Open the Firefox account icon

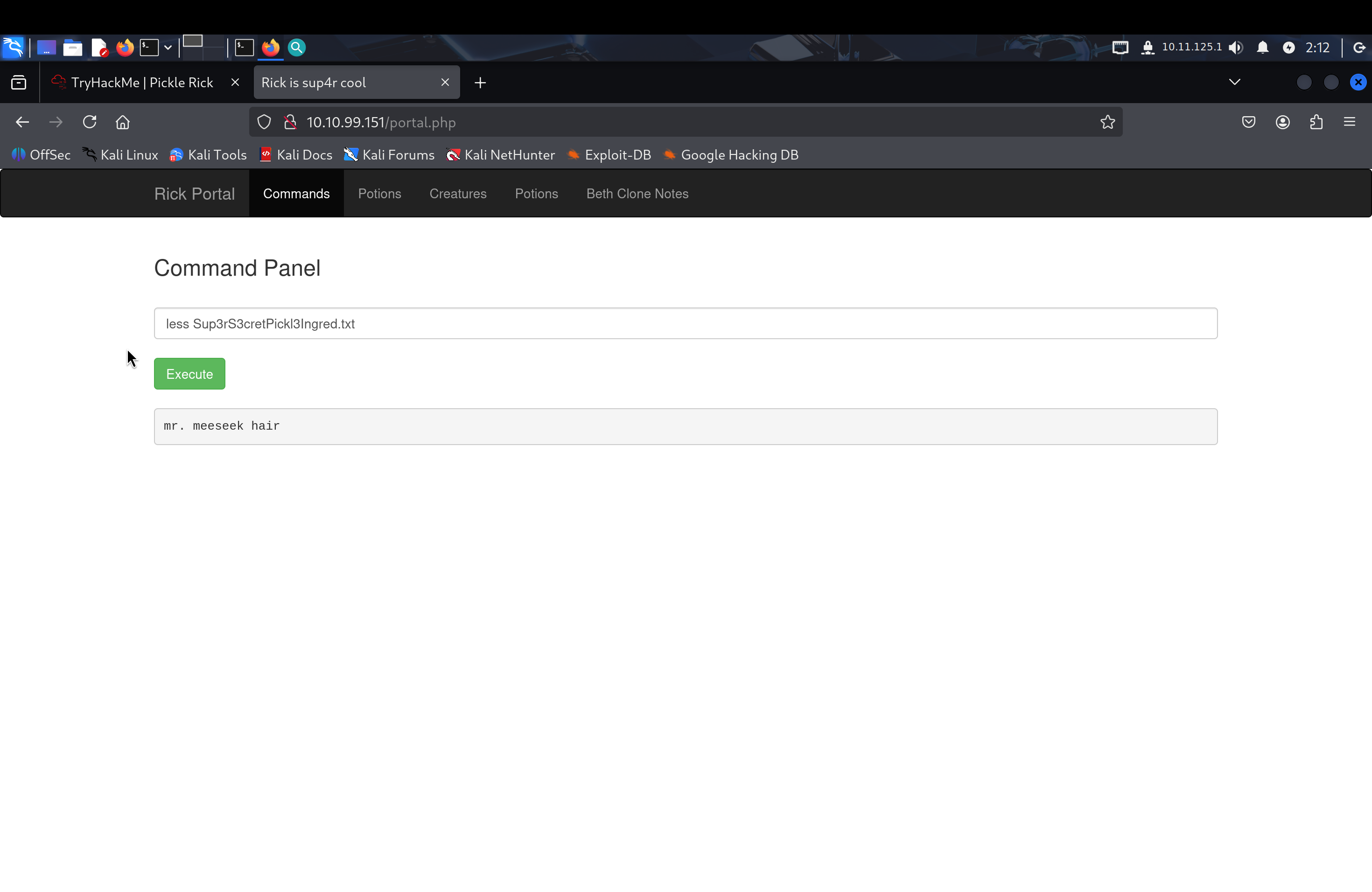pyautogui.click(x=1283, y=122)
